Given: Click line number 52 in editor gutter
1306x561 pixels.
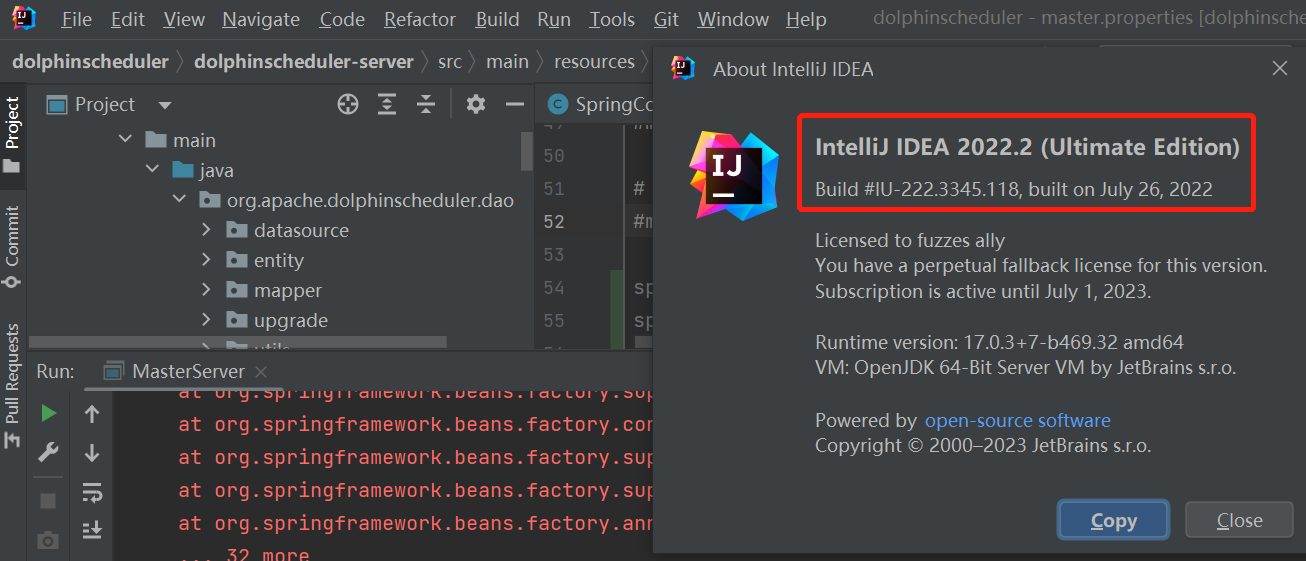Looking at the screenshot, I should (x=554, y=221).
